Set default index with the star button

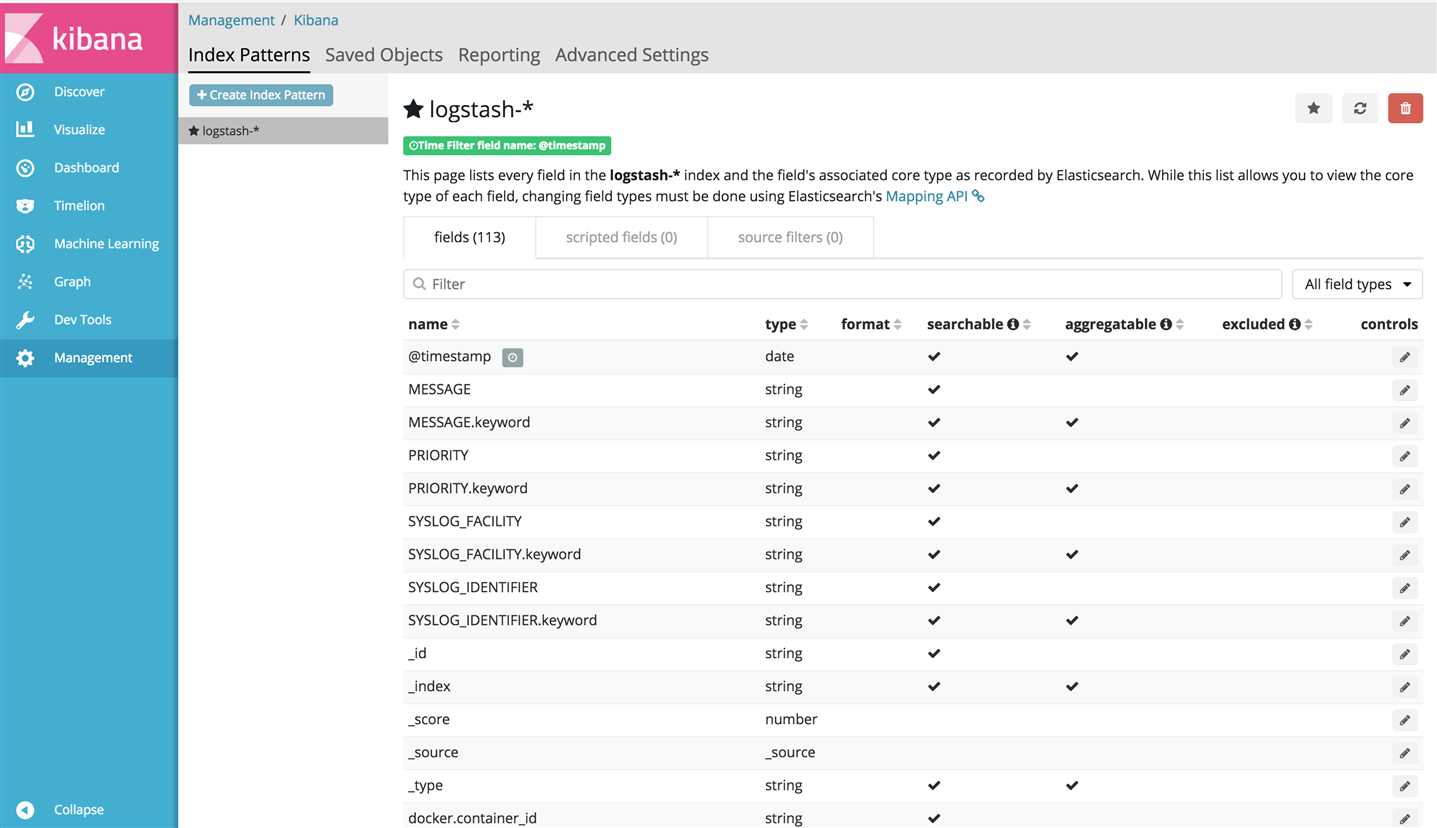click(x=1313, y=108)
